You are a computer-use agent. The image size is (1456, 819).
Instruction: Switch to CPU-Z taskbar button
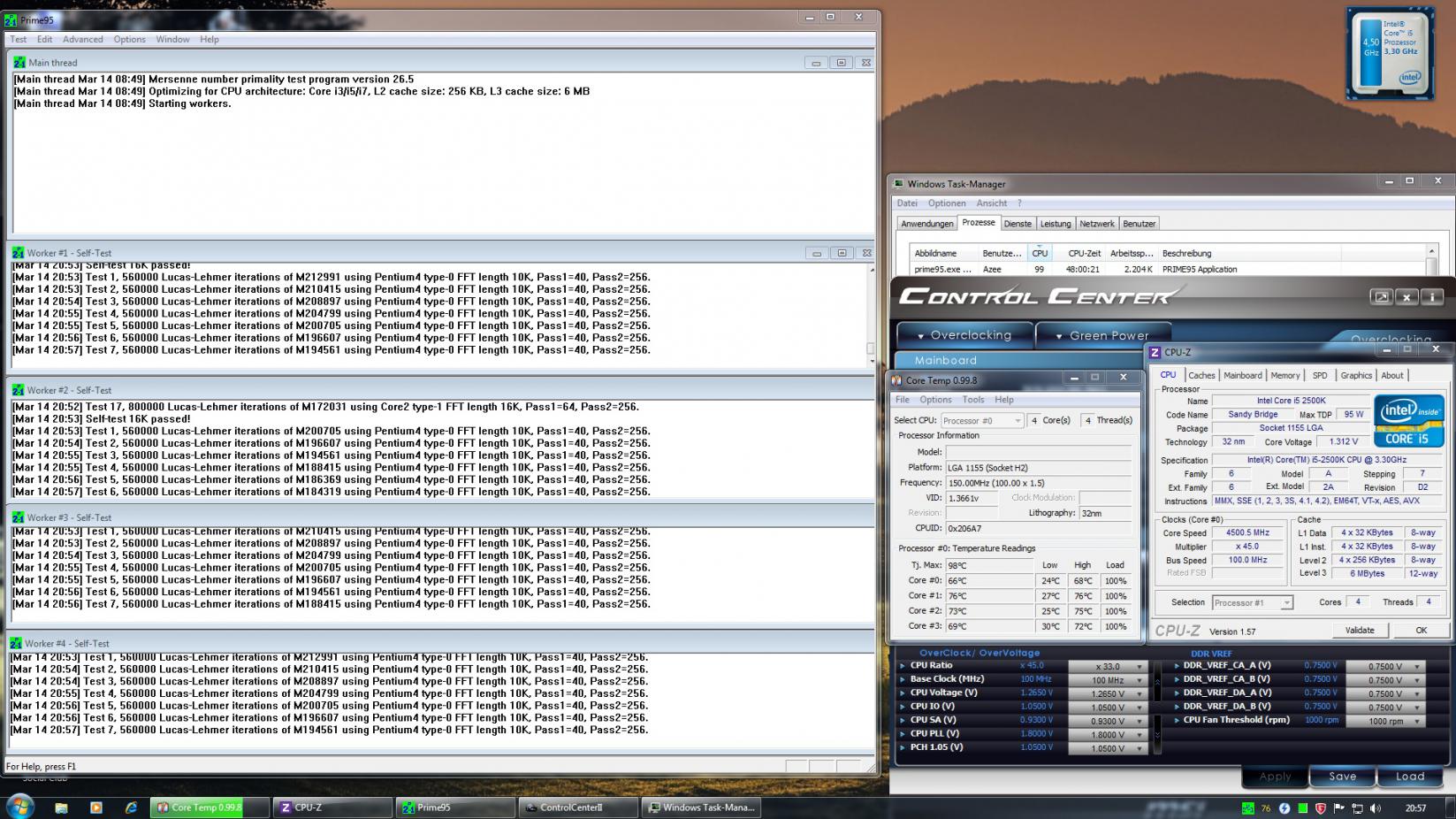pos(332,808)
